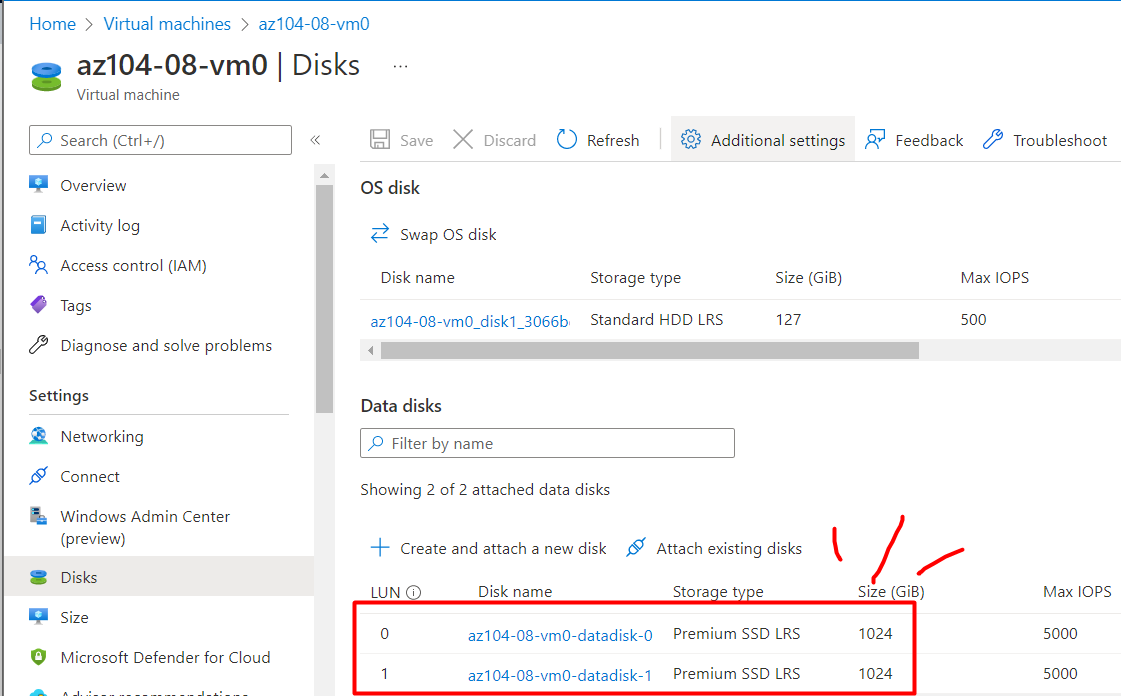Go to Virtual machines breadcrumb
The height and width of the screenshot is (696, 1121).
coord(167,24)
